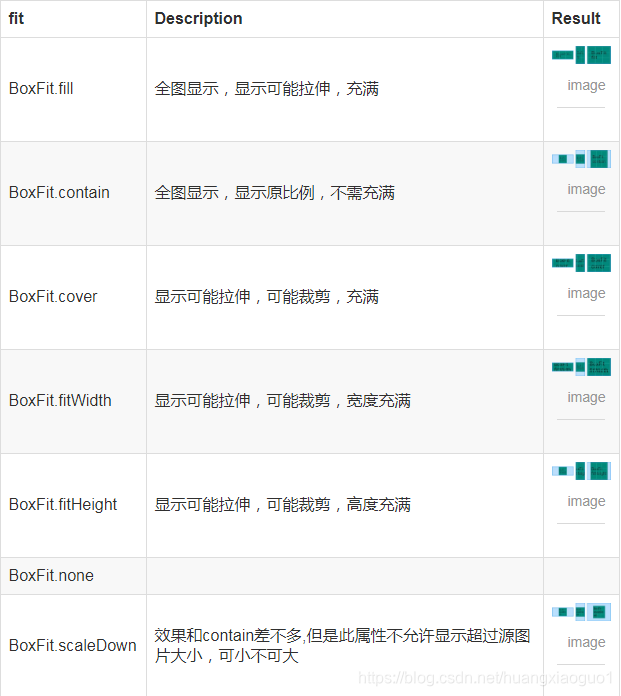This screenshot has height=696, width=621.
Task: Click the 'Description' column header
Action: [x=198, y=18]
